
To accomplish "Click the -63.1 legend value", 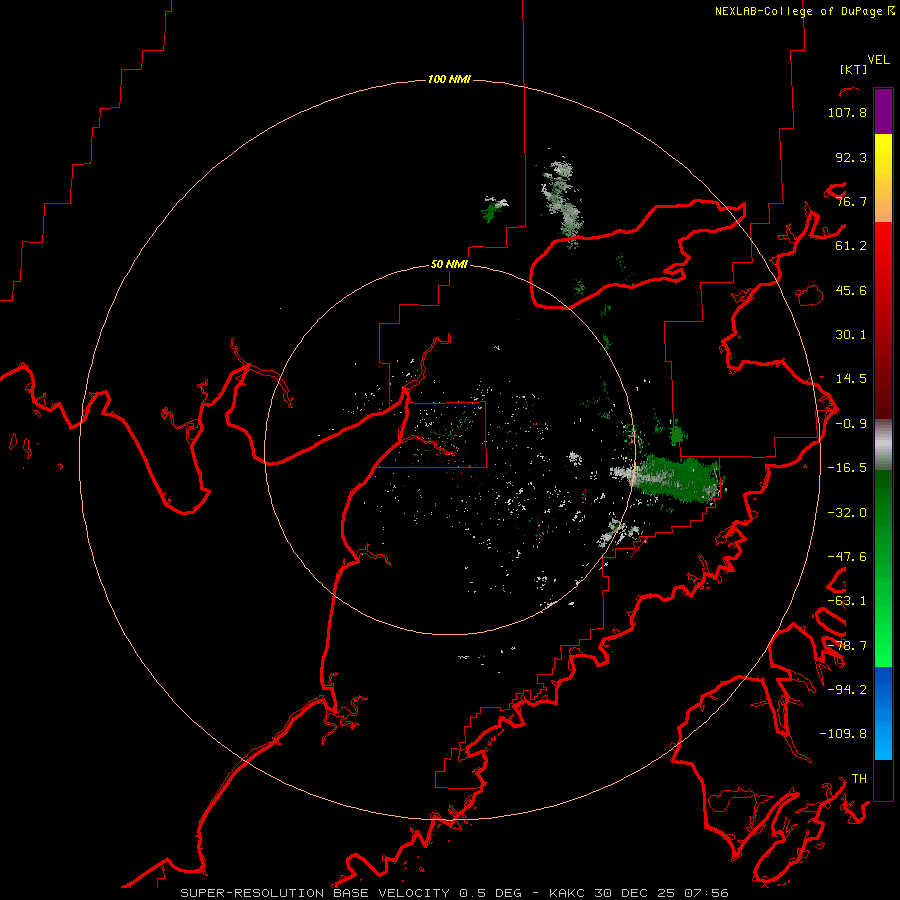I will point(847,601).
